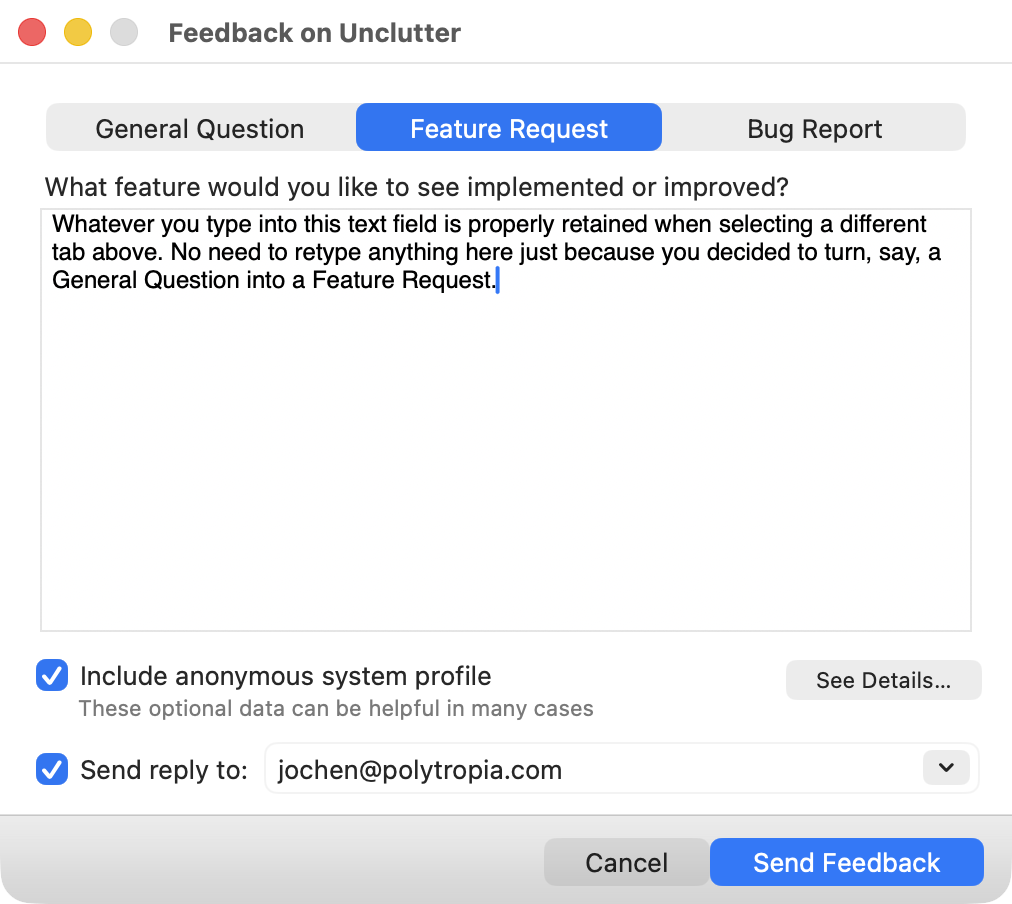Click the optional data helper text
The image size is (1012, 904).
(x=337, y=708)
